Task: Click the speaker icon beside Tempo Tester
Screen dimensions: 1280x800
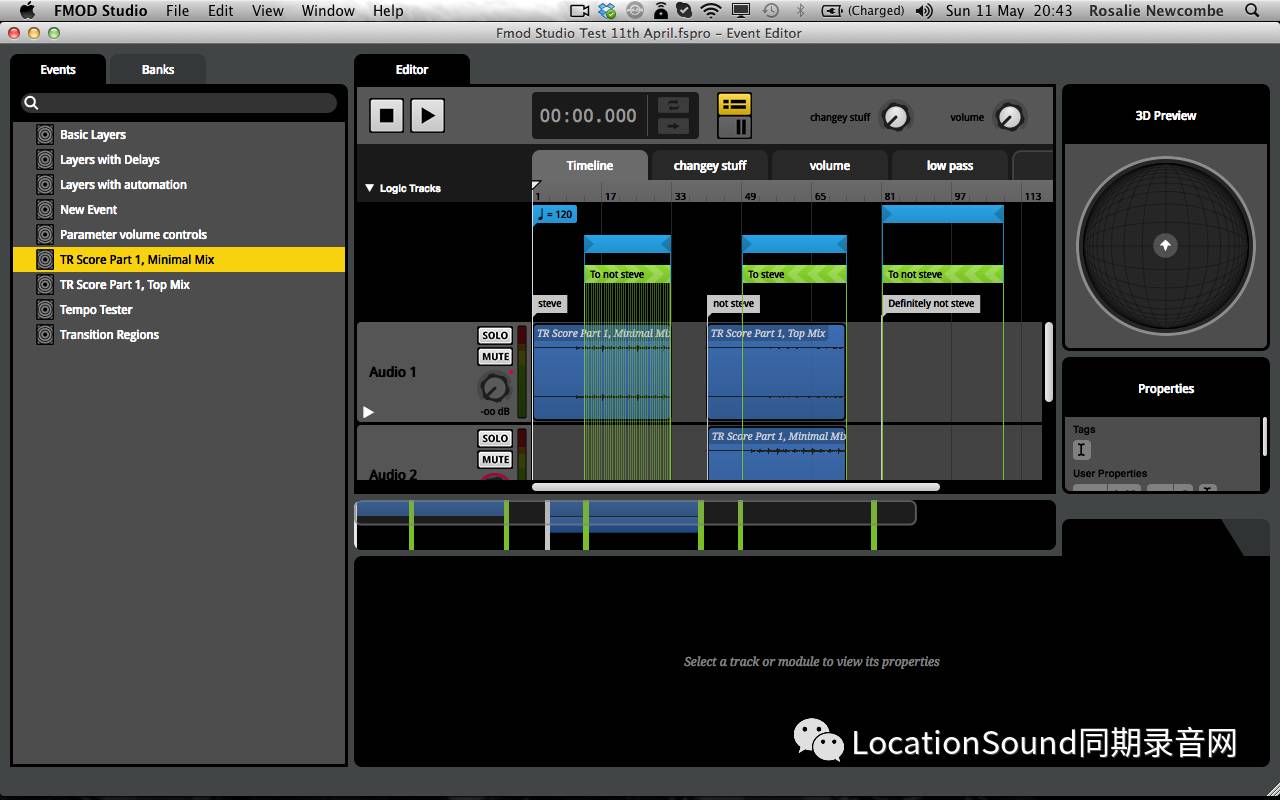Action: click(45, 310)
